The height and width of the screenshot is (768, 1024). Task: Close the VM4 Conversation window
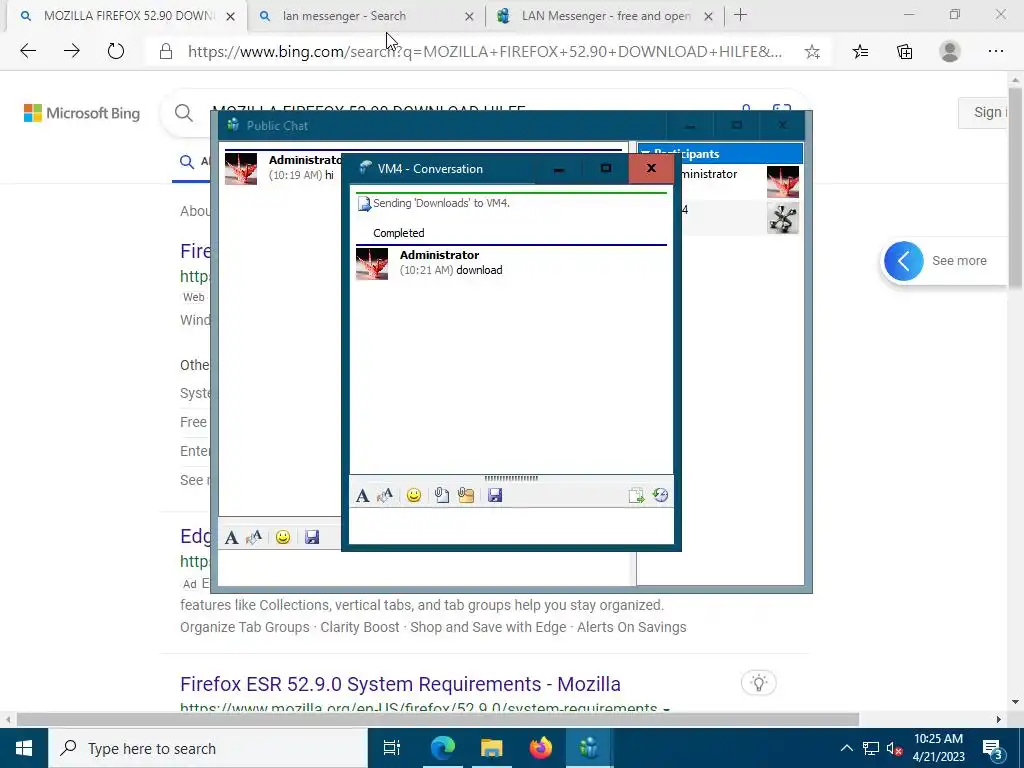651,168
